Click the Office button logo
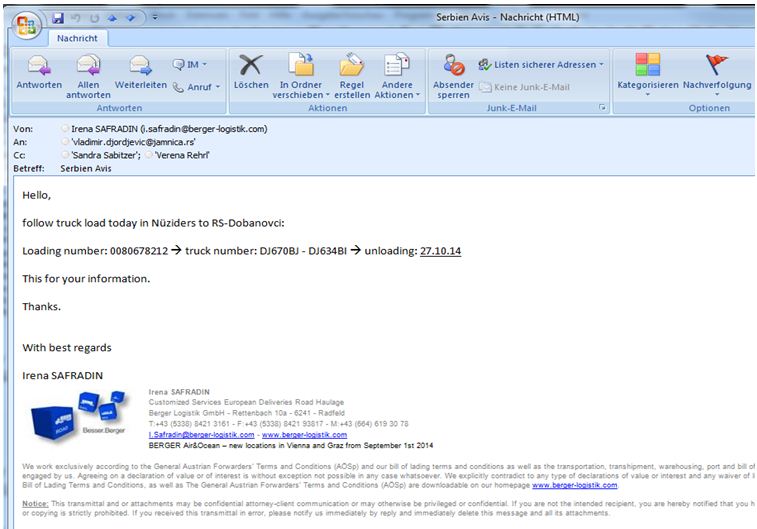Image resolution: width=757 pixels, height=529 pixels. point(26,25)
